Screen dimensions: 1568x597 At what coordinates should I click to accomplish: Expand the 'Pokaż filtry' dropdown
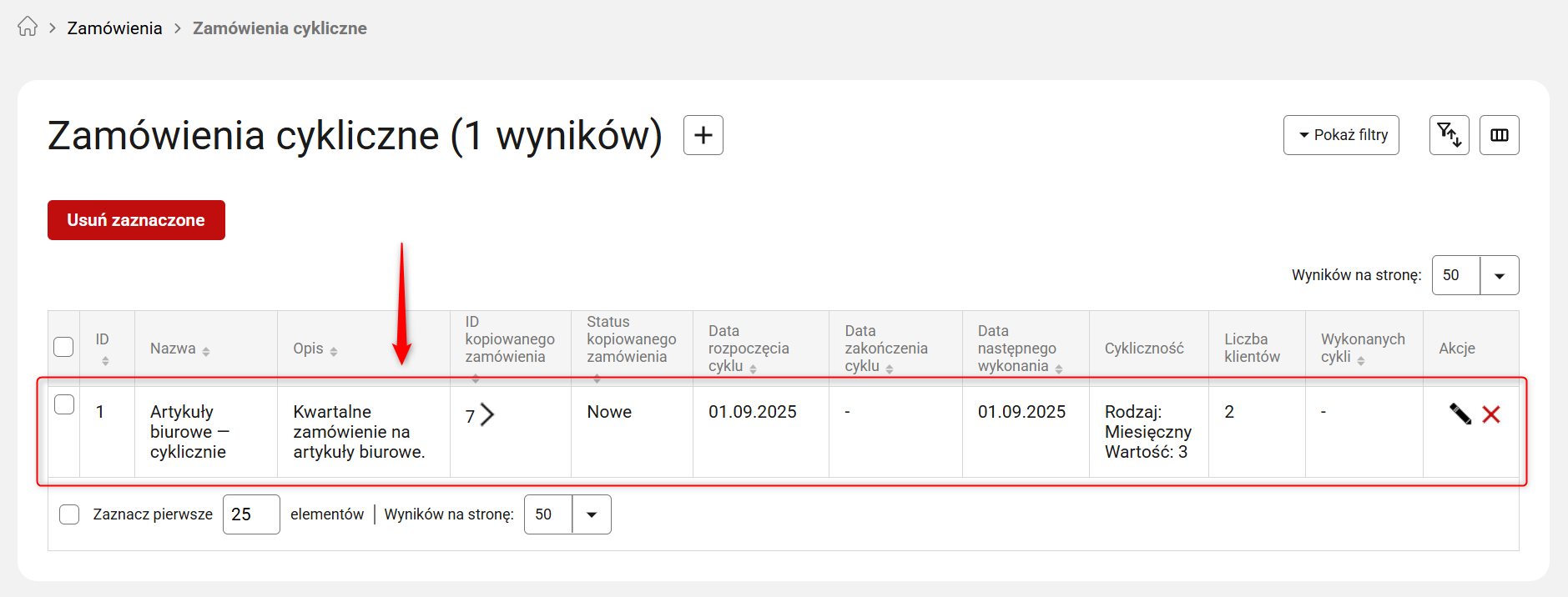[1341, 135]
